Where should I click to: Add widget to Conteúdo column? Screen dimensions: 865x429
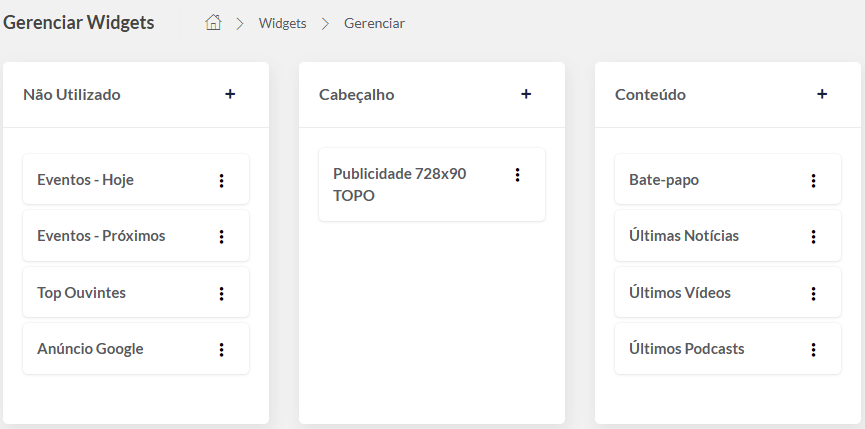(822, 94)
